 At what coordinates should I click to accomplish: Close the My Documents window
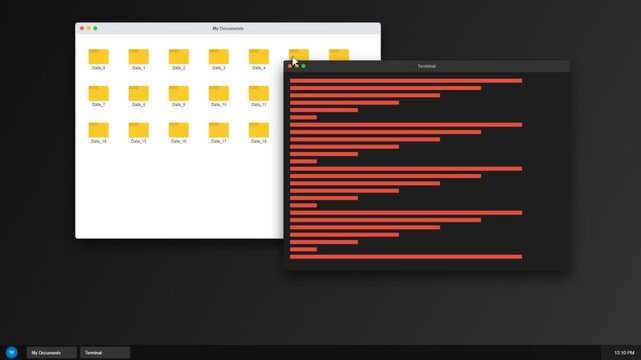(82, 28)
